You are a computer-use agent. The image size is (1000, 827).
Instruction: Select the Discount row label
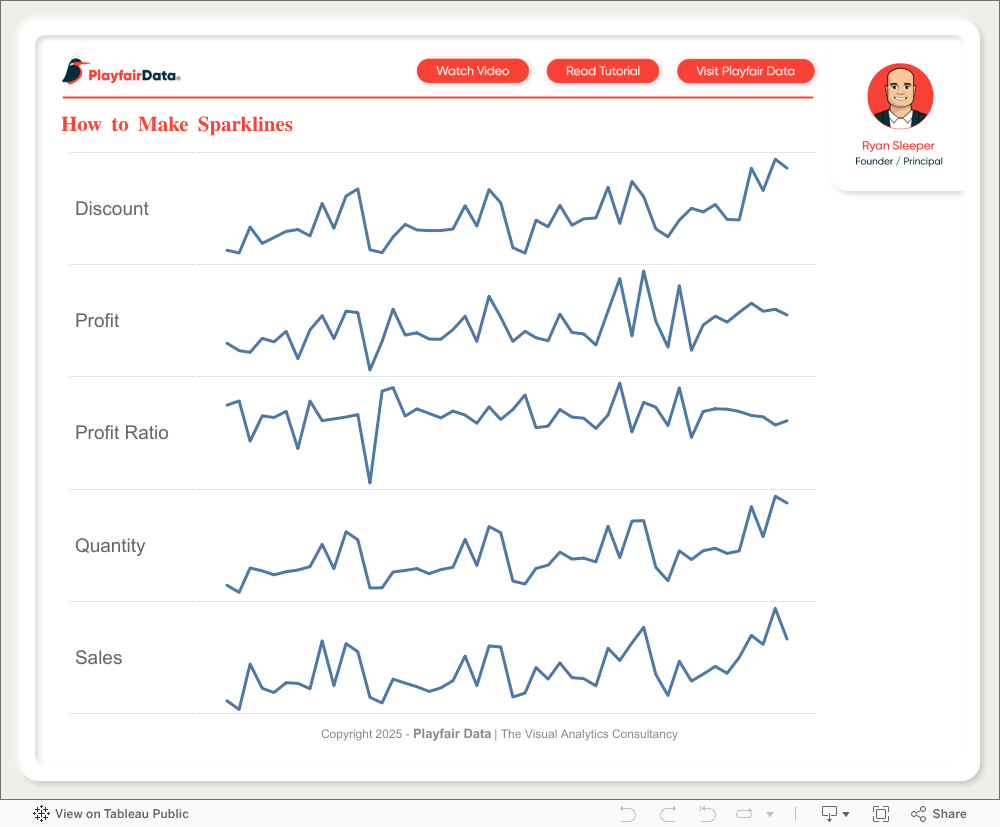[112, 209]
